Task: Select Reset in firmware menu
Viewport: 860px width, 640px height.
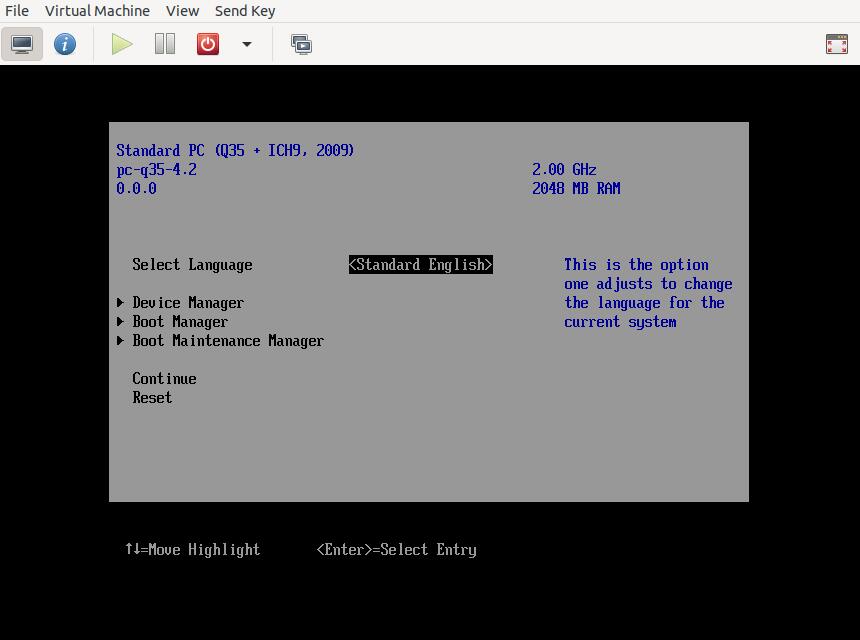Action: point(152,398)
